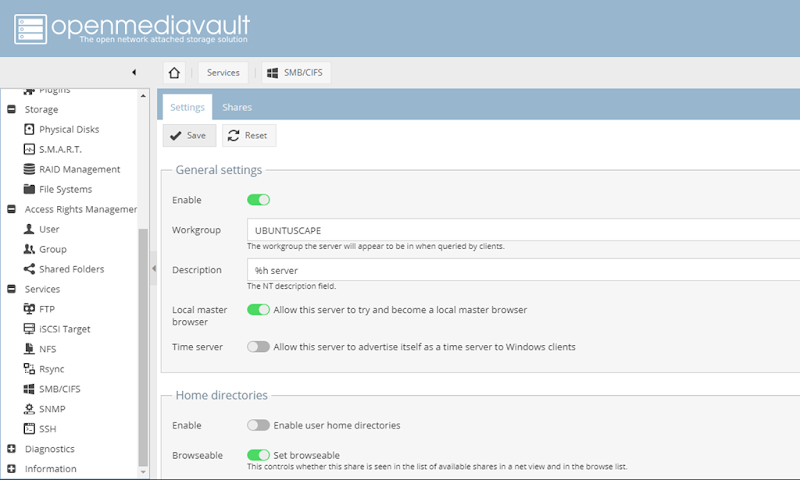Click the FTP service icon
The image size is (800, 480).
29,309
